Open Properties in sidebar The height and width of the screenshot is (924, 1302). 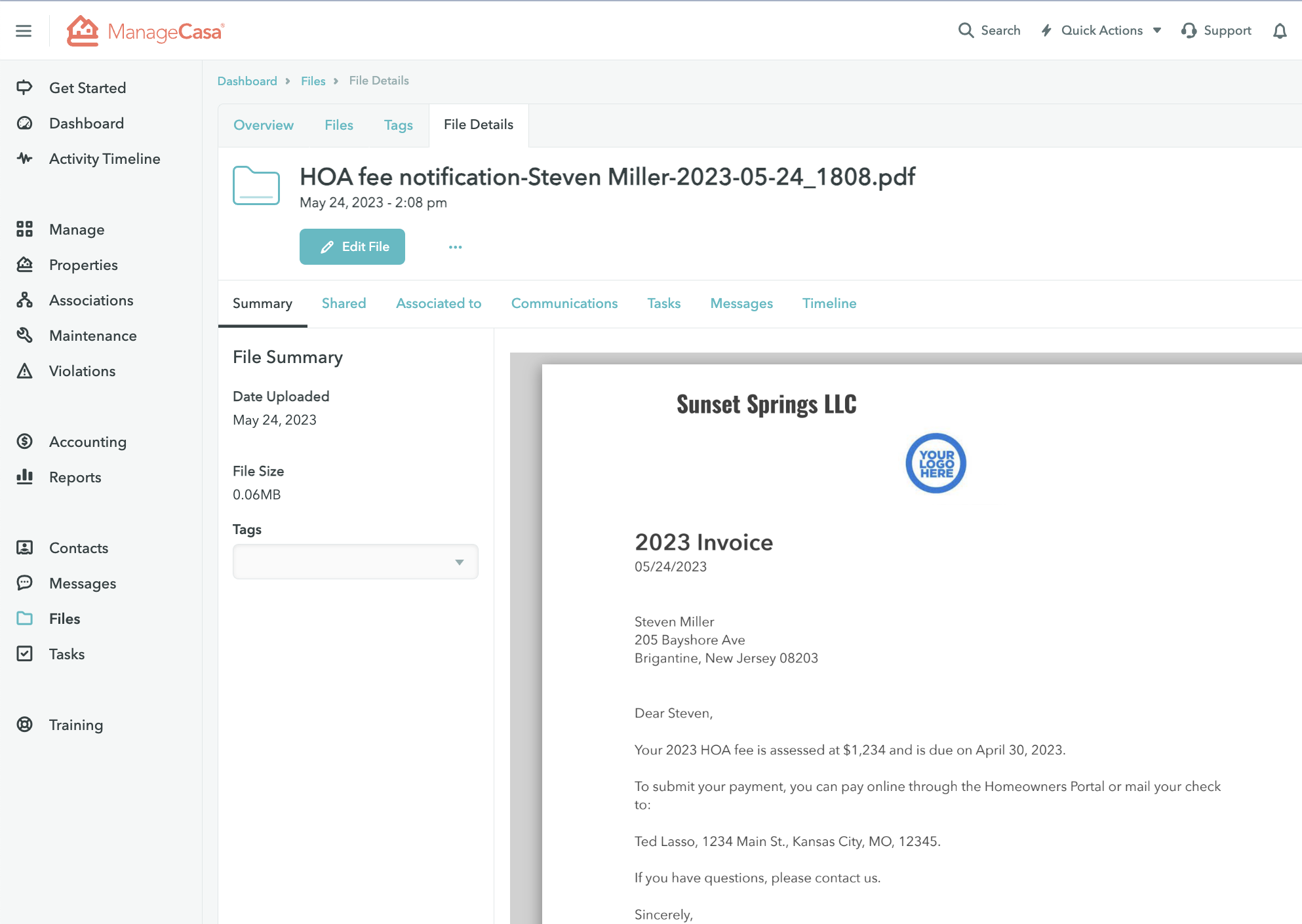tap(83, 265)
